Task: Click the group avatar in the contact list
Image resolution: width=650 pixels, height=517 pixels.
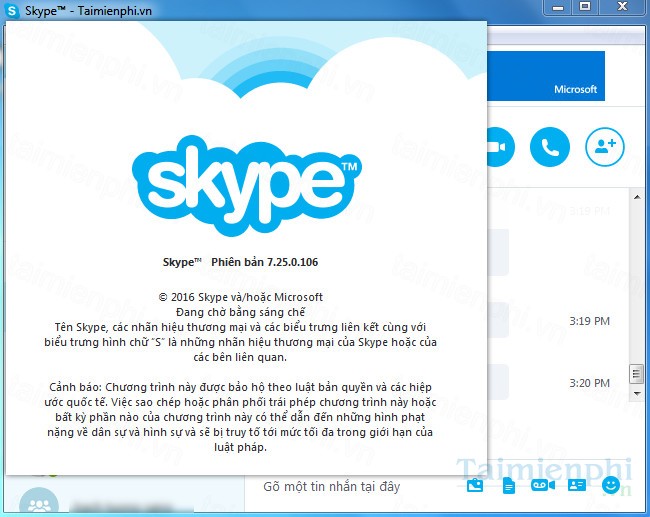Action: tap(39, 502)
